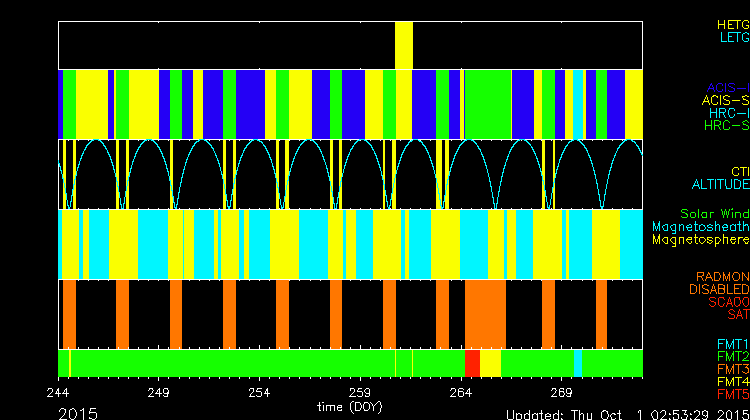Click the CTI legend label

tap(739, 172)
